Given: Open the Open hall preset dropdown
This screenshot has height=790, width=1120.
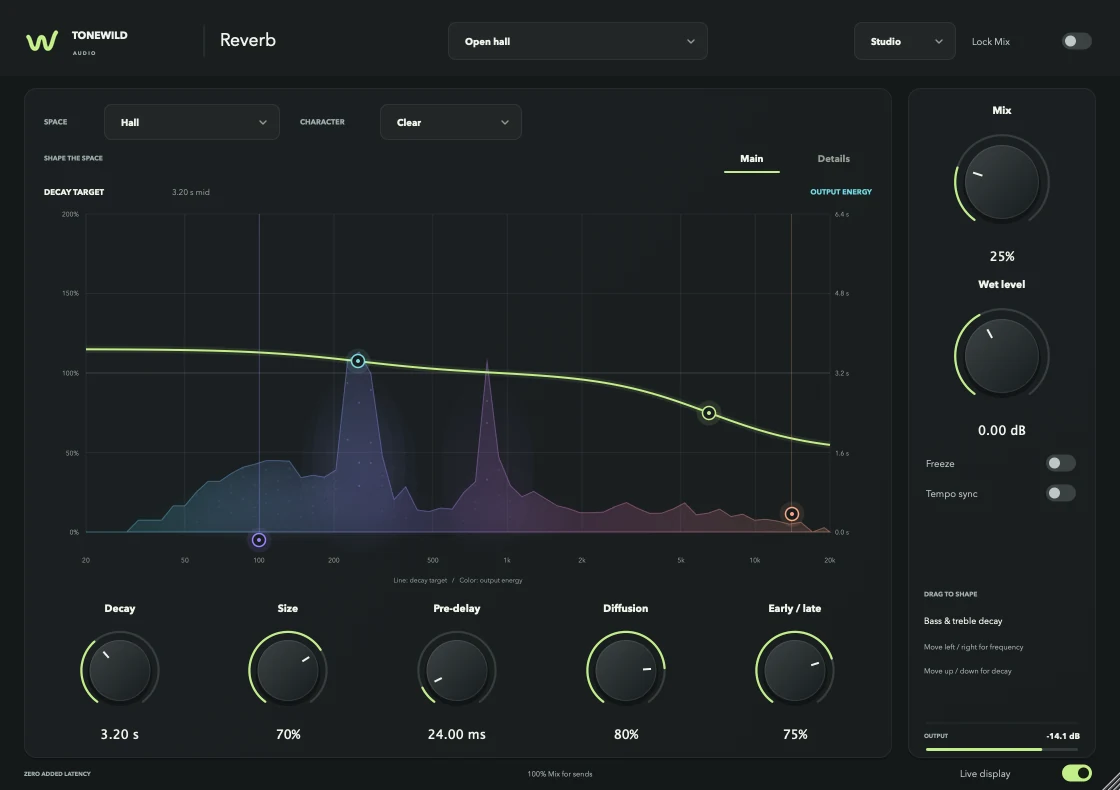Looking at the screenshot, I should point(578,41).
